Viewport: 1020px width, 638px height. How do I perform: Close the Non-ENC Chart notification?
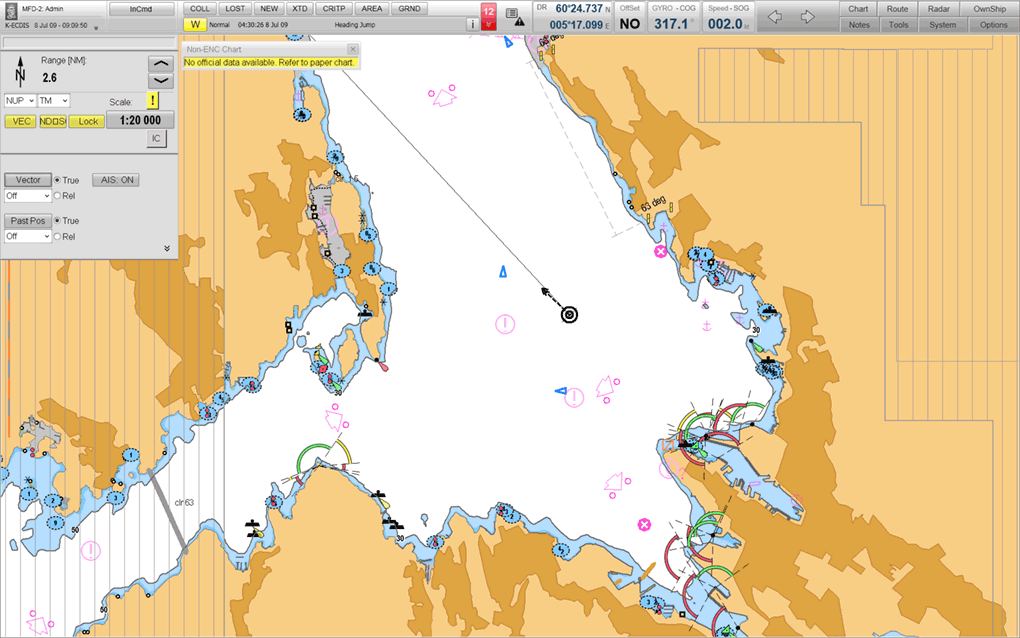click(x=352, y=49)
